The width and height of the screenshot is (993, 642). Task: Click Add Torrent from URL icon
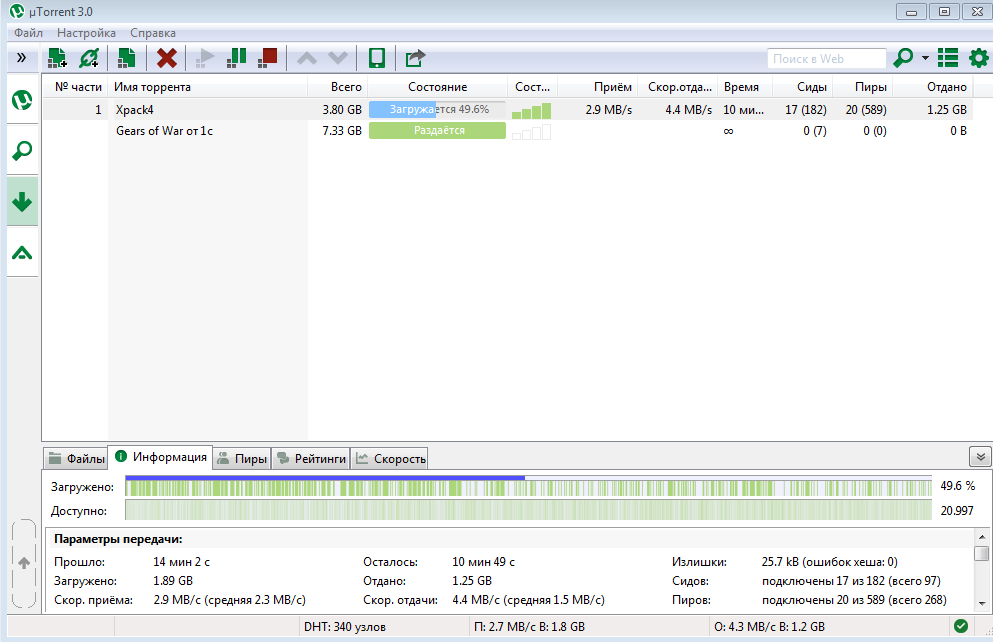pos(89,58)
